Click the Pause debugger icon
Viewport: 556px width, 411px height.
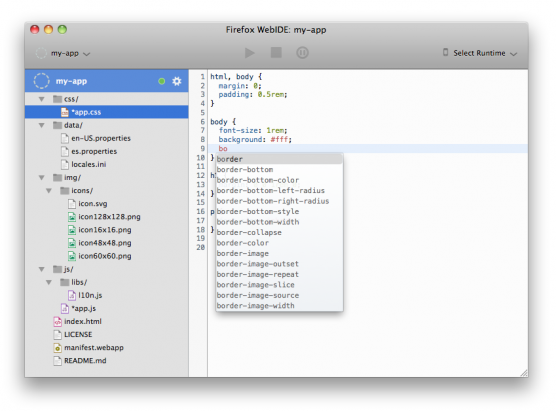pyautogui.click(x=302, y=53)
